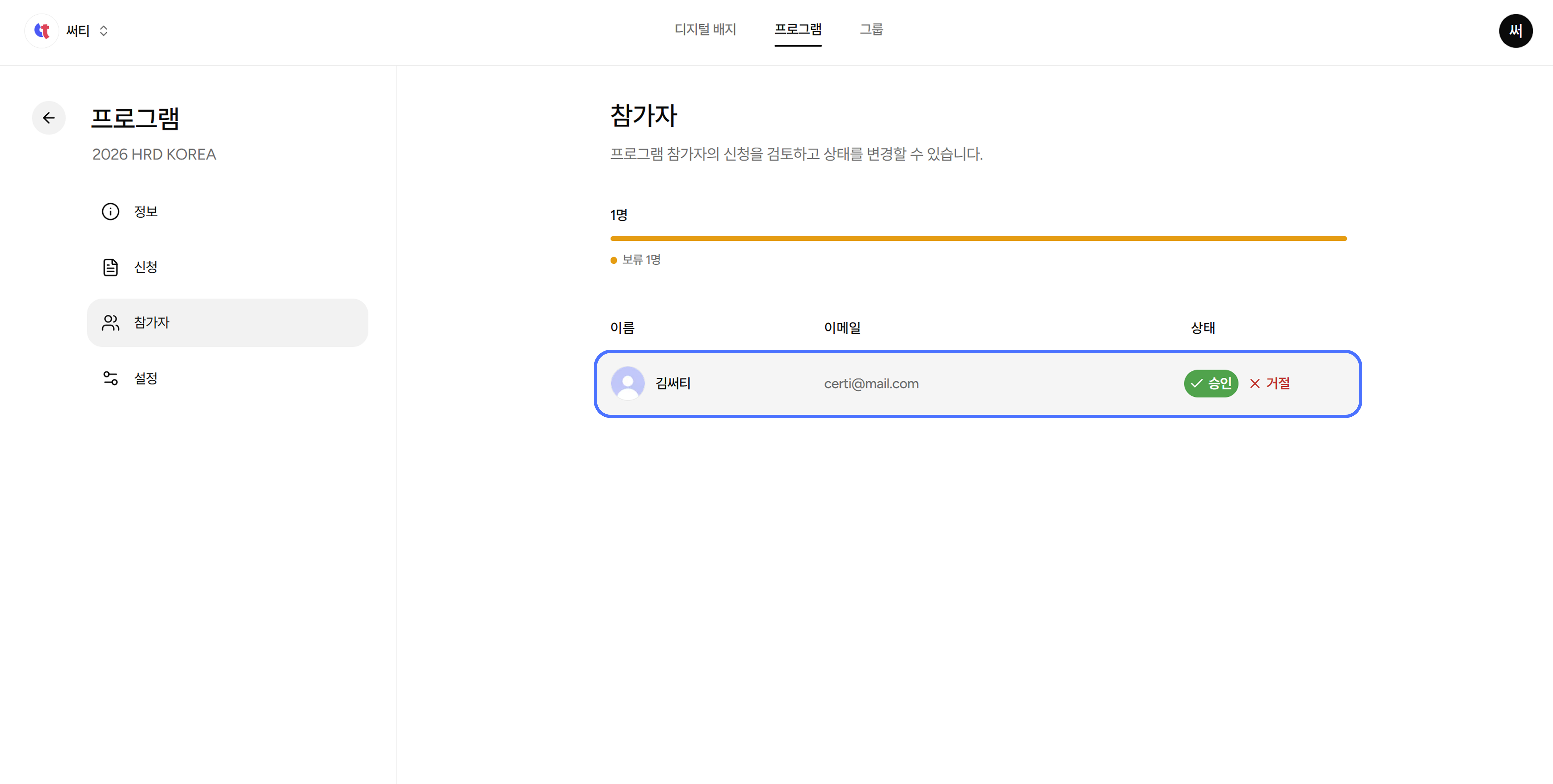Reject 김써티 with the 거절 button

pyautogui.click(x=1270, y=384)
